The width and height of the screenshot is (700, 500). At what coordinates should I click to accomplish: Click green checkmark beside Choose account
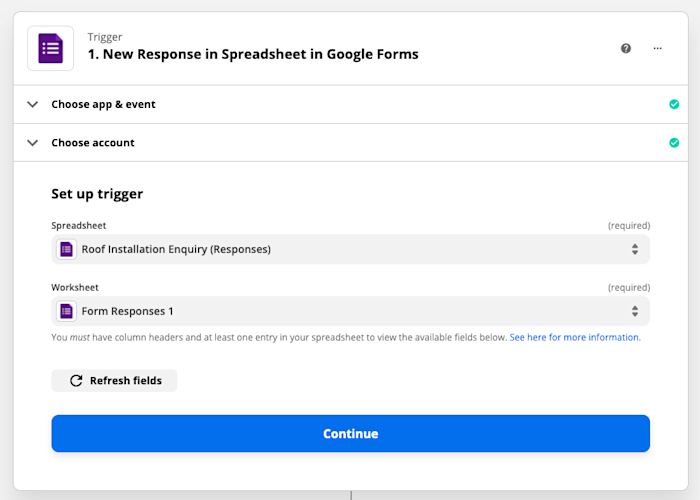674,143
